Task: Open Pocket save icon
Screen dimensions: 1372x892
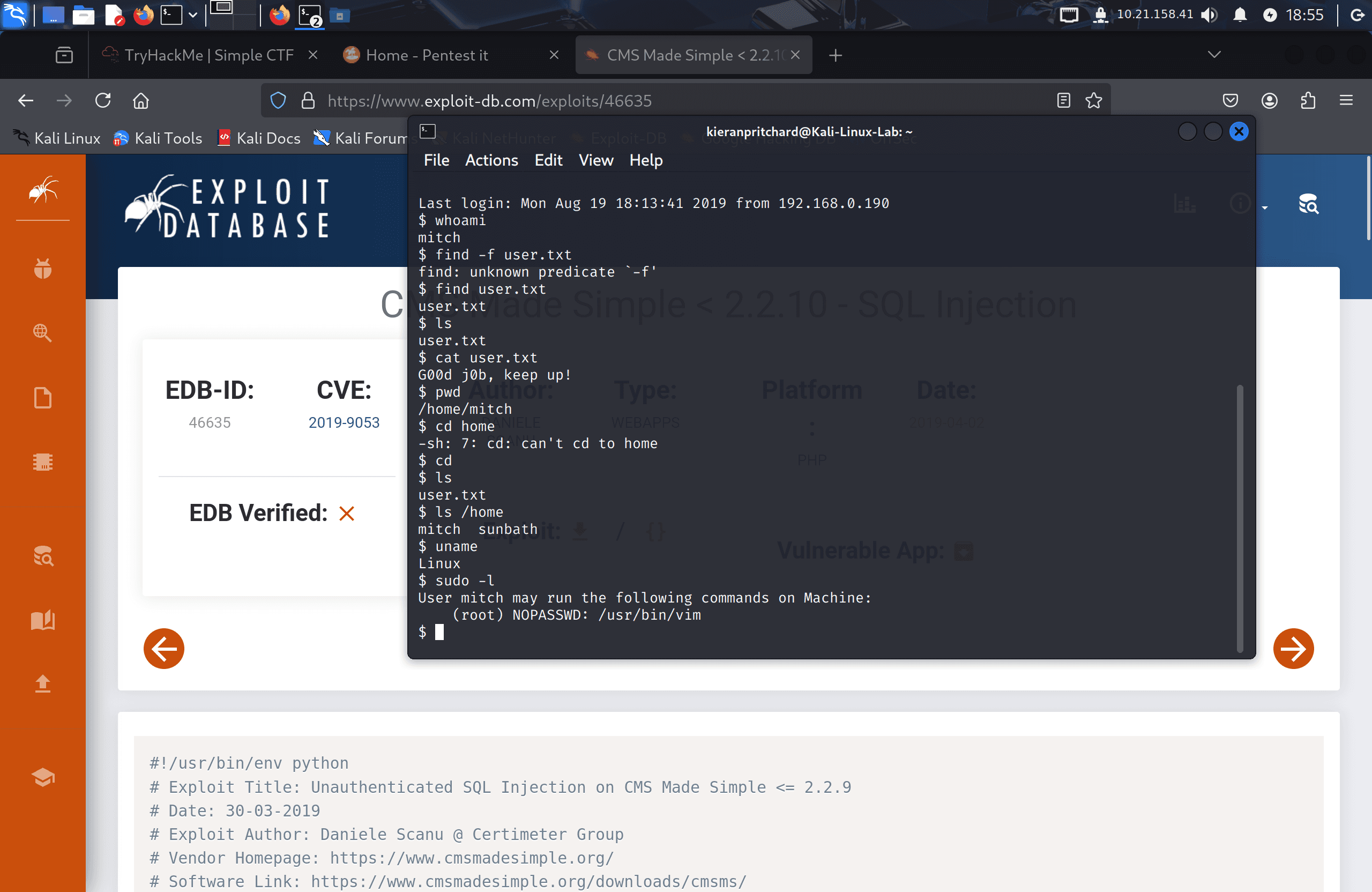Action: pyautogui.click(x=1230, y=101)
